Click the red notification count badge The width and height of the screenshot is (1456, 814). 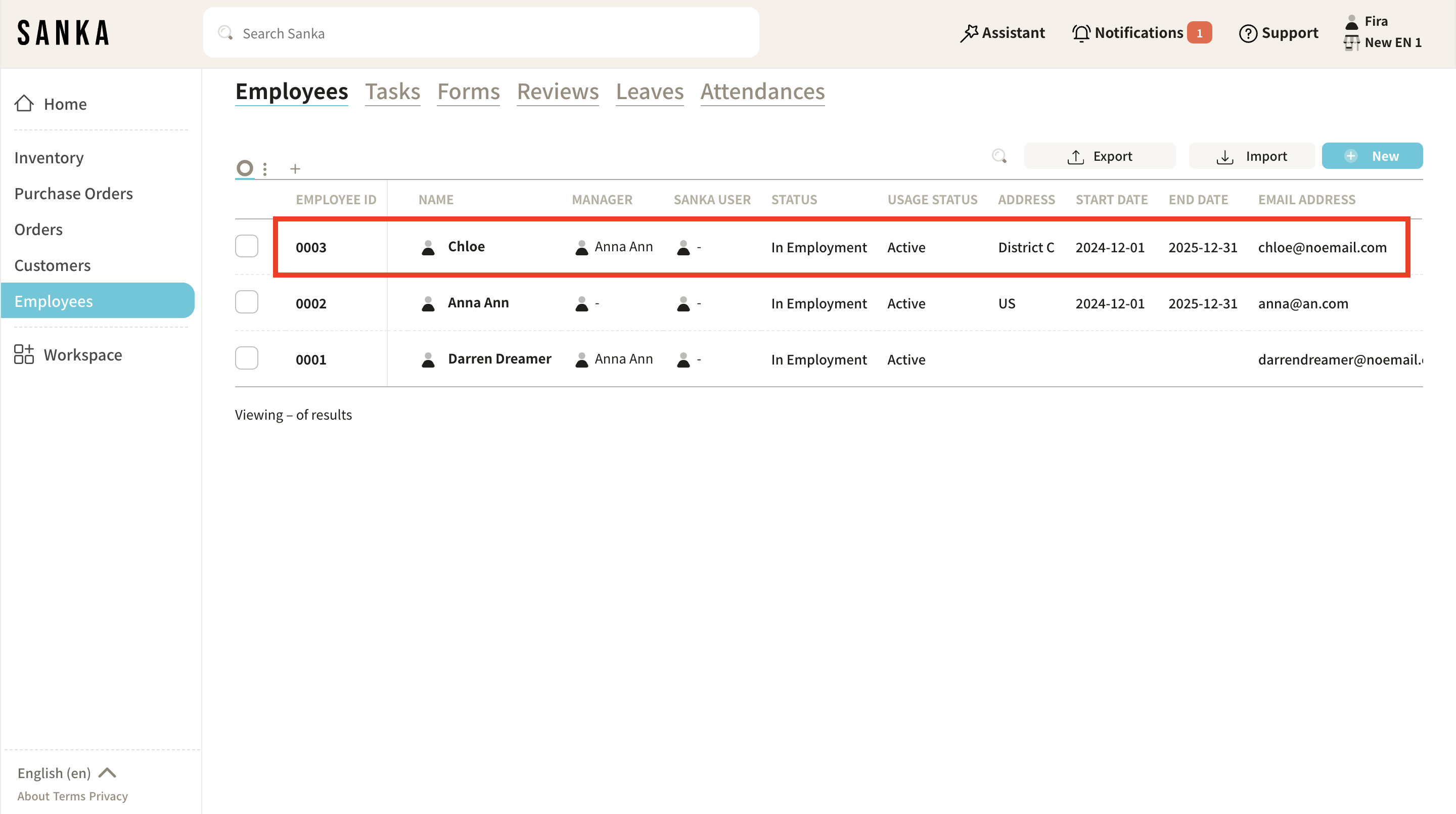[1199, 33]
